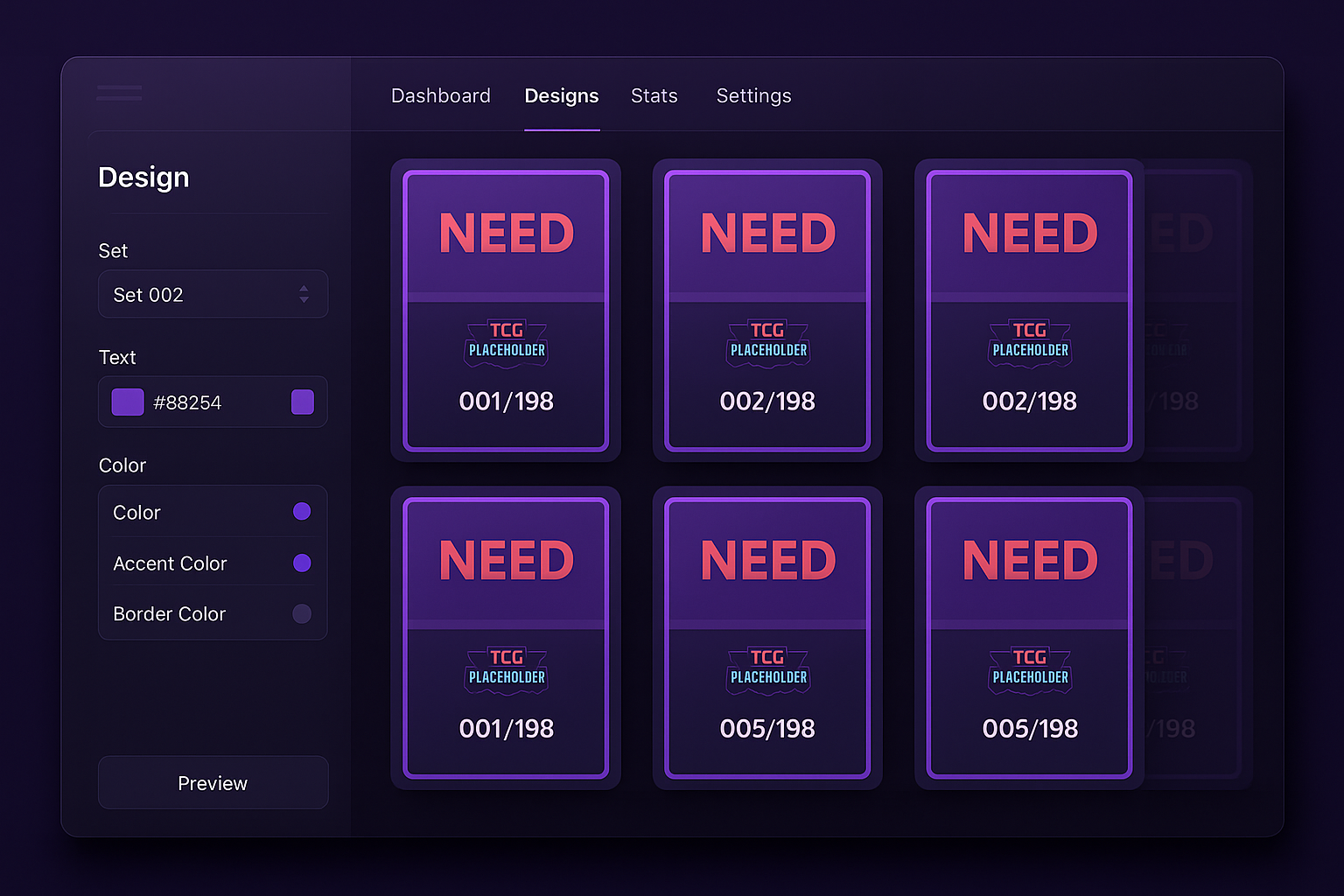Select the Designs navigation link
The width and height of the screenshot is (1344, 896).
(562, 95)
